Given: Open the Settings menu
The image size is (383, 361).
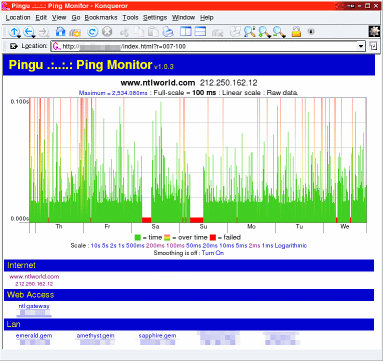Looking at the screenshot, I should [155, 18].
